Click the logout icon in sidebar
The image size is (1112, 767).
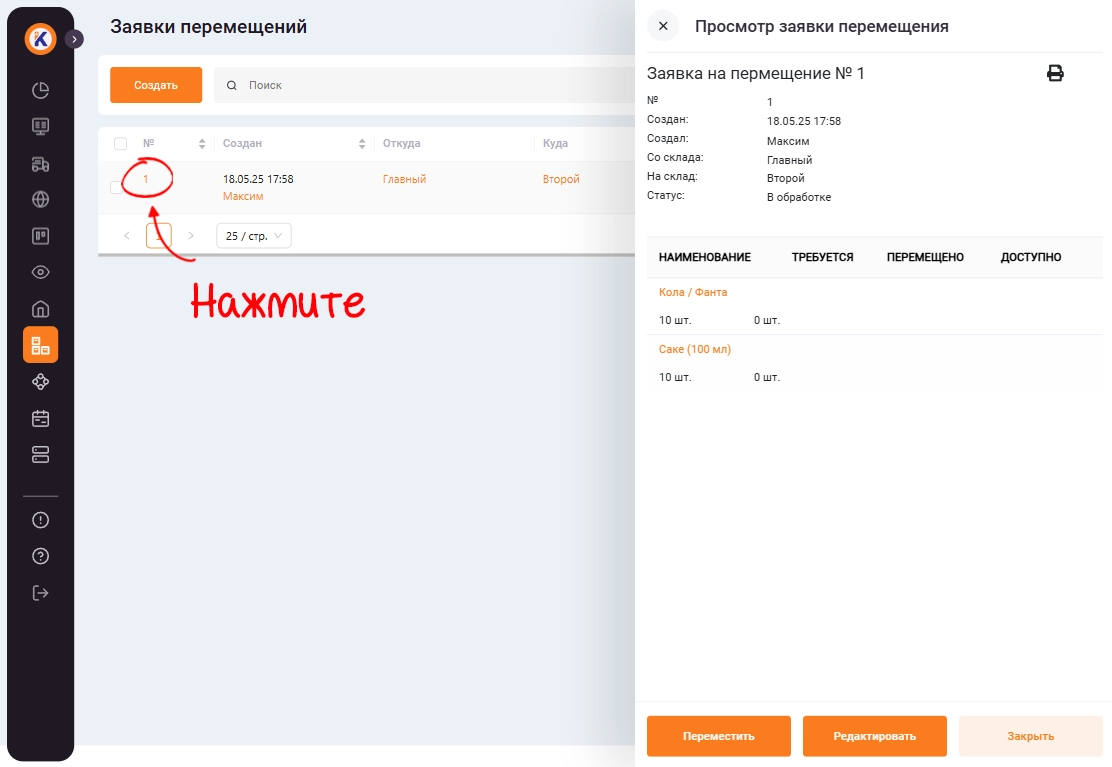(x=41, y=593)
